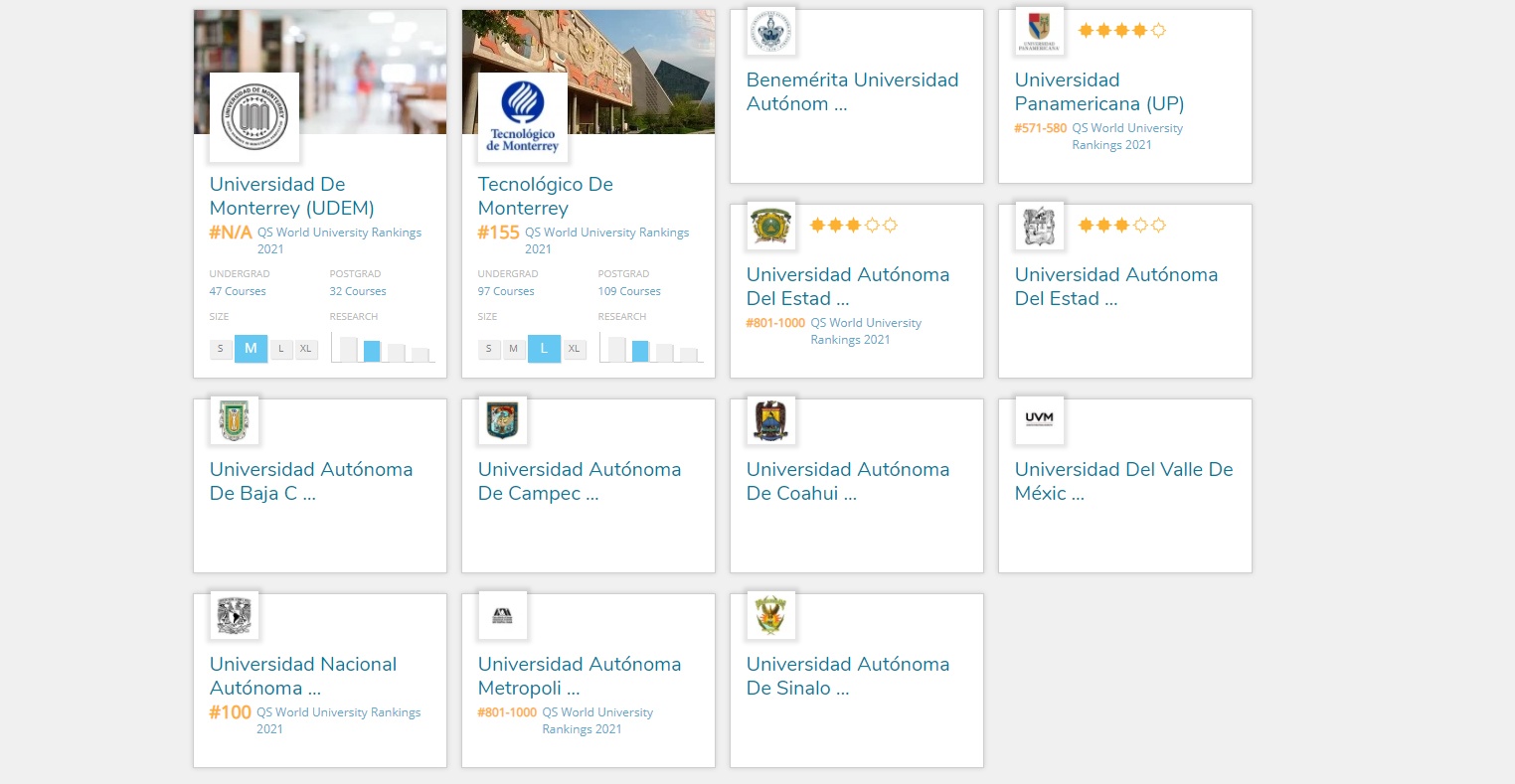Choose size XL on the UDEM card
1515x784 pixels.
coord(306,349)
